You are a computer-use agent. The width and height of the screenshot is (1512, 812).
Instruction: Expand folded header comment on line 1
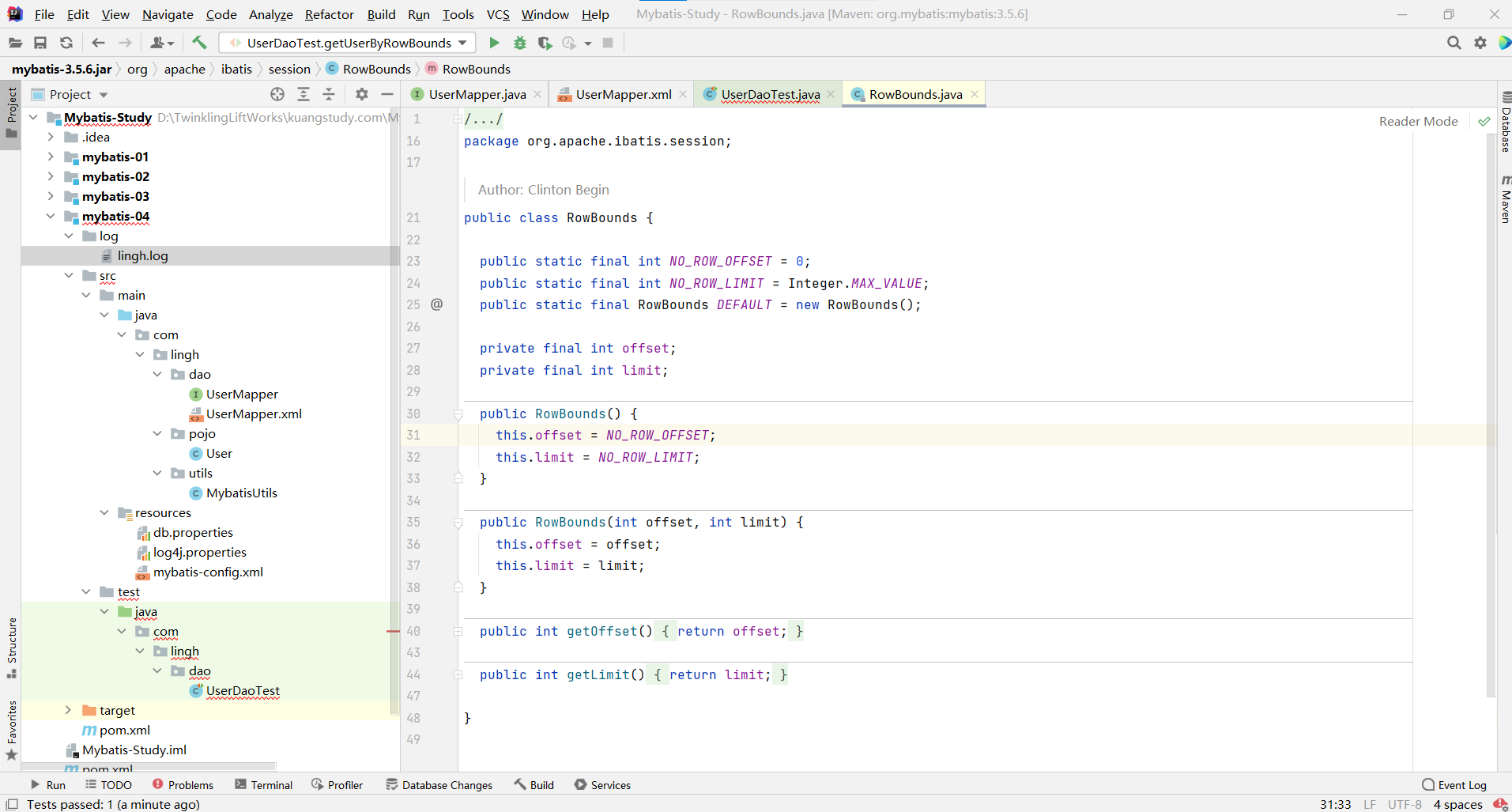pos(458,119)
